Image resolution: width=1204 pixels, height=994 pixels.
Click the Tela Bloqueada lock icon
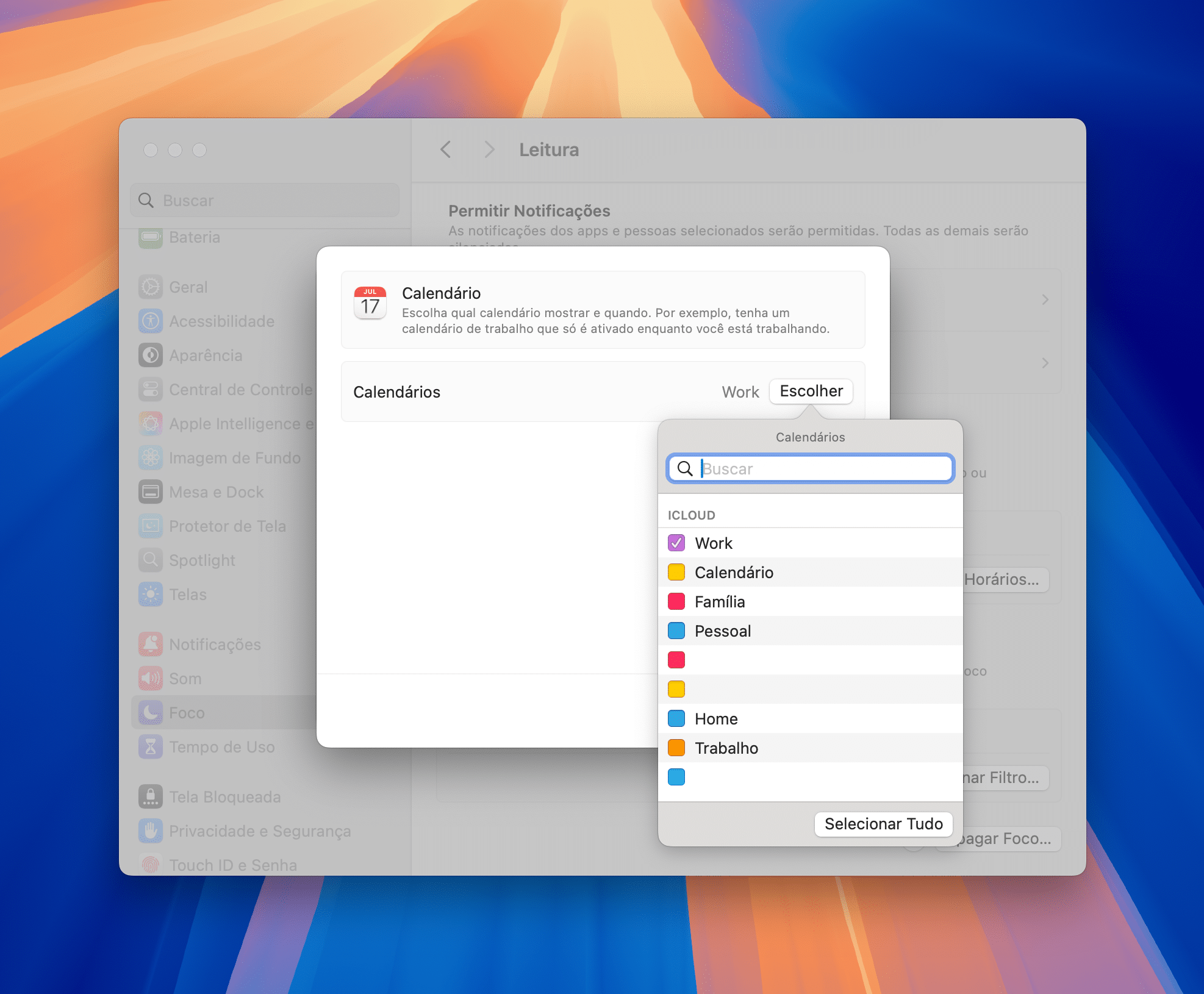click(151, 797)
